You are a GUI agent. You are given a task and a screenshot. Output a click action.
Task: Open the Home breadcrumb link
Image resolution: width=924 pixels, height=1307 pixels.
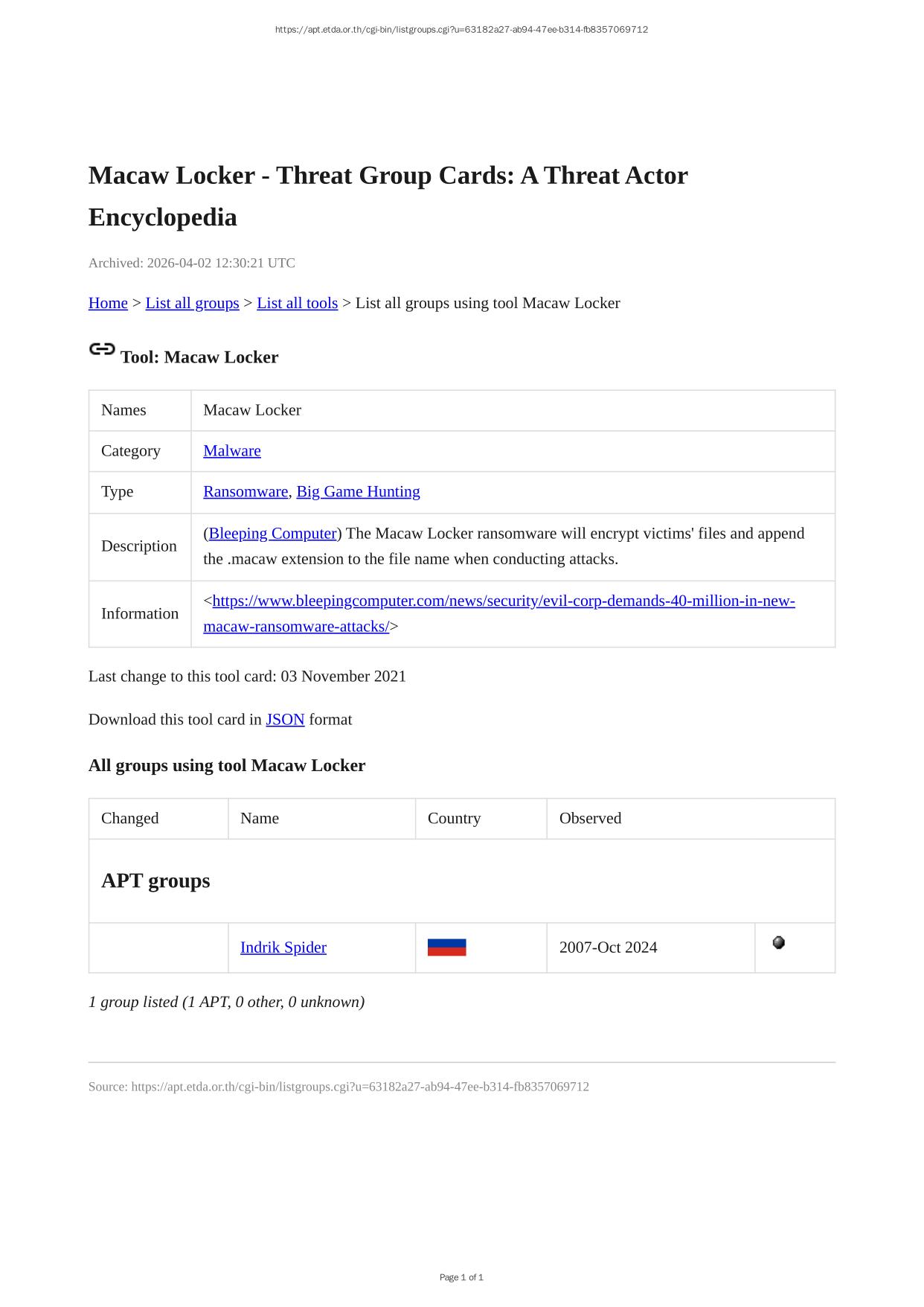[108, 303]
